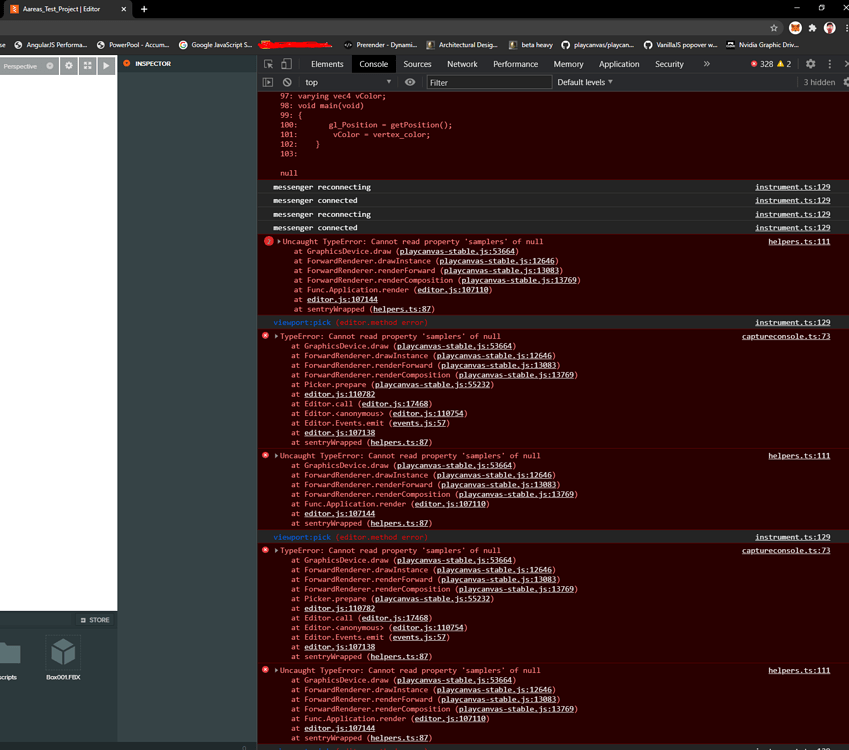Click the Inspect element cursor icon

pyautogui.click(x=267, y=63)
